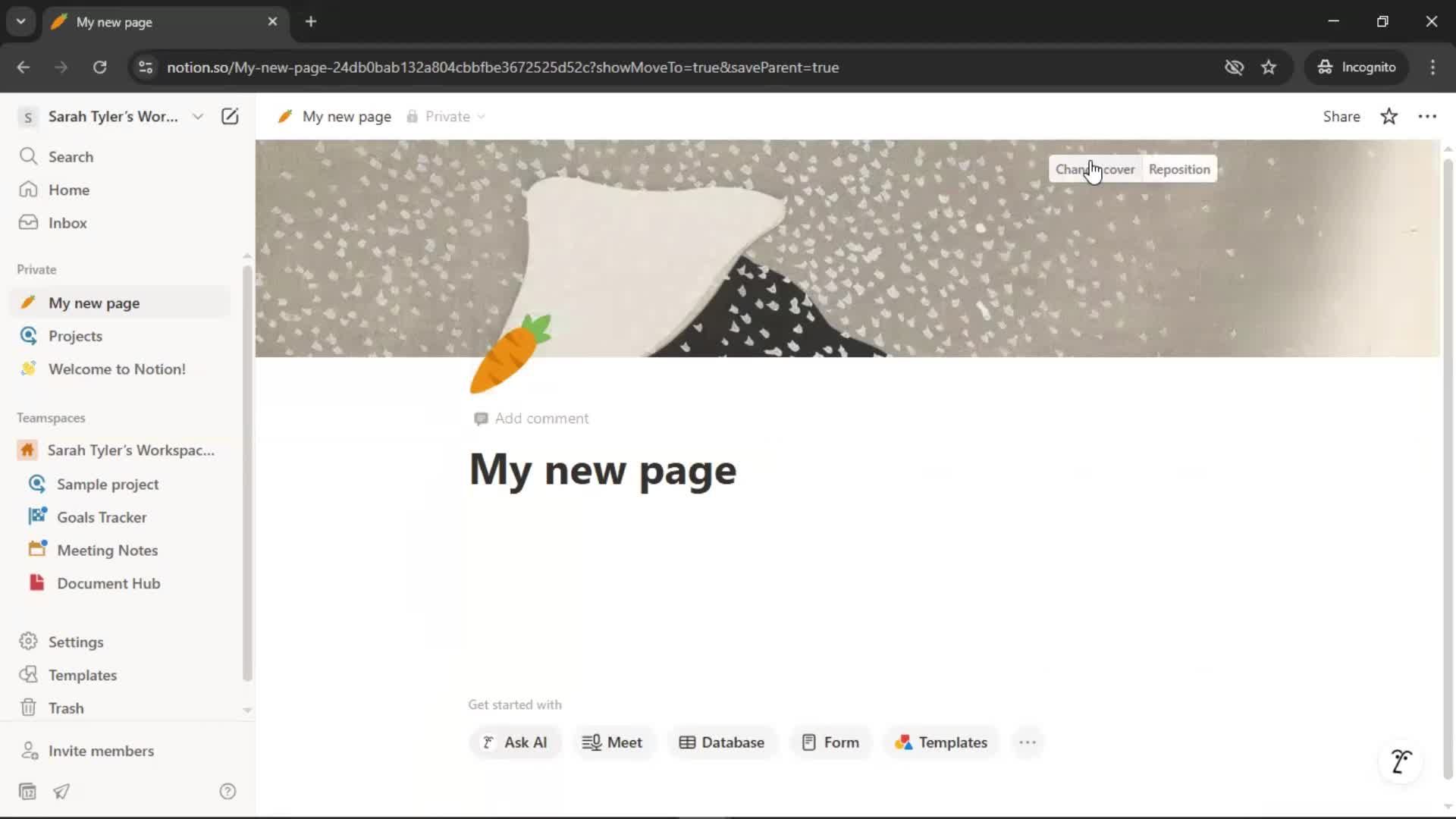
Task: Click Change cover button
Action: pyautogui.click(x=1095, y=169)
